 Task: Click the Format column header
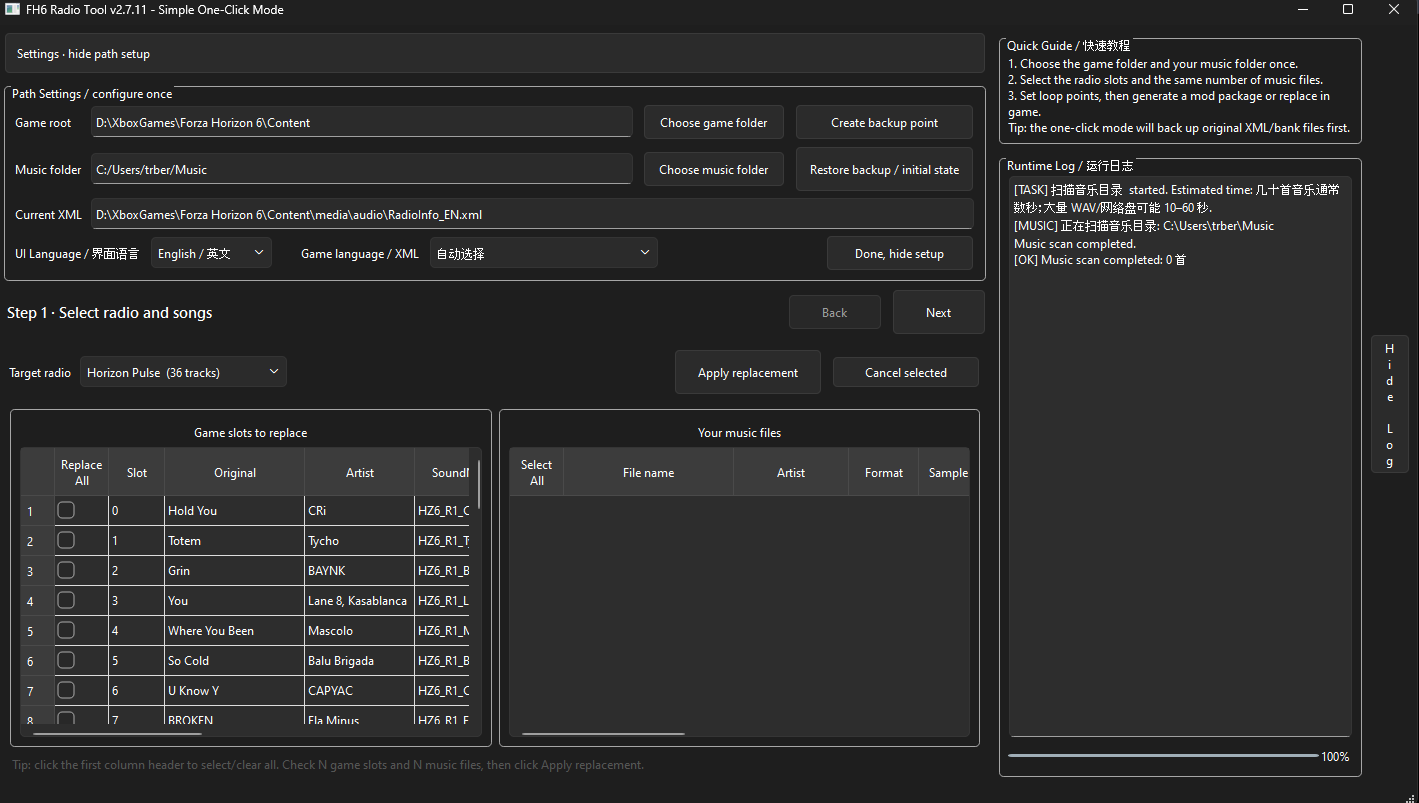884,472
